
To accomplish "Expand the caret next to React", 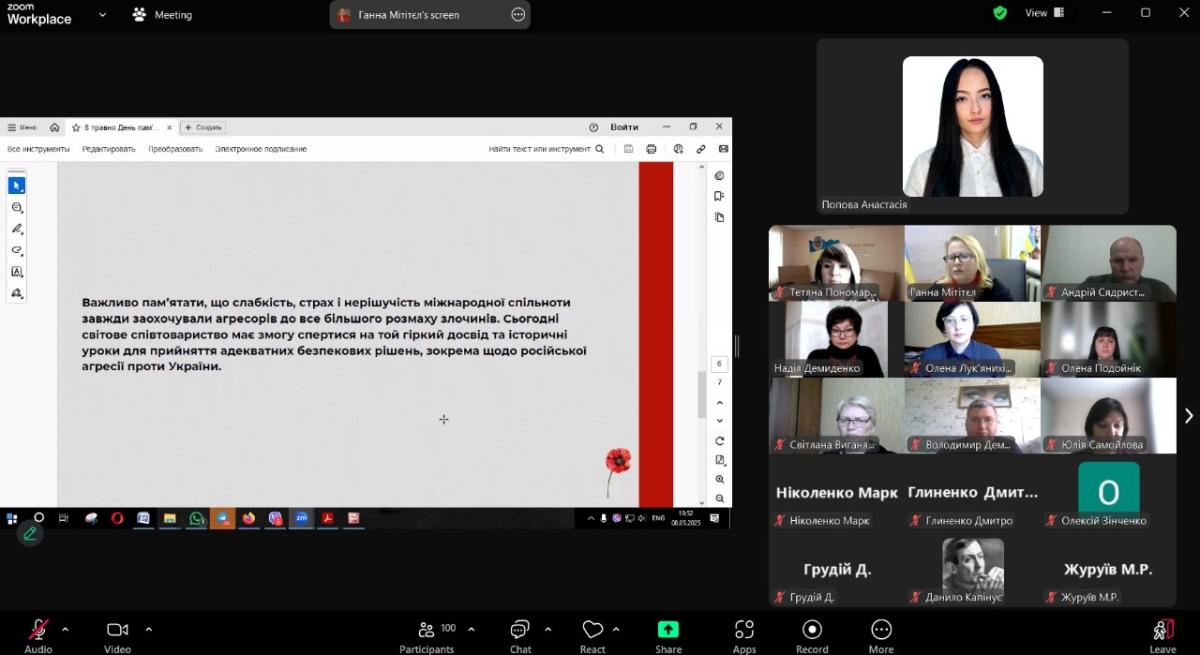I will click(x=616, y=629).
